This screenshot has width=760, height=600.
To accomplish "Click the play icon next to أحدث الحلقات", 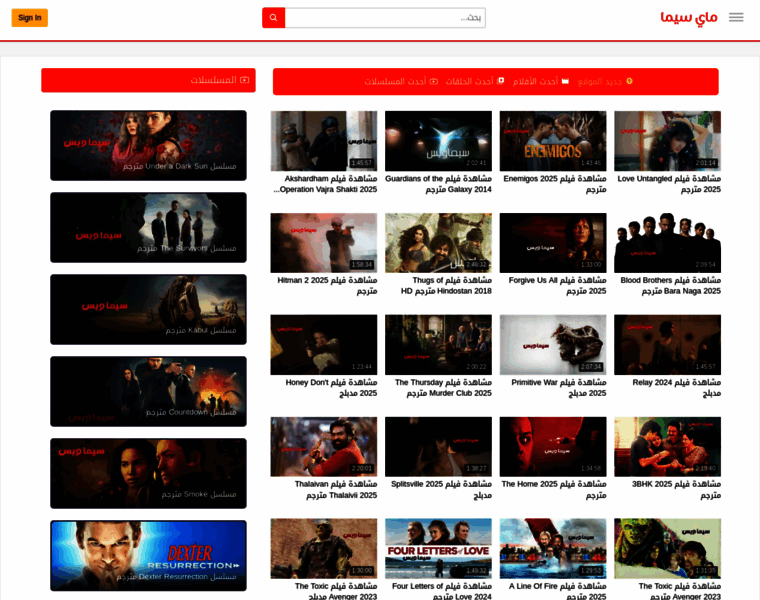I will 501,80.
